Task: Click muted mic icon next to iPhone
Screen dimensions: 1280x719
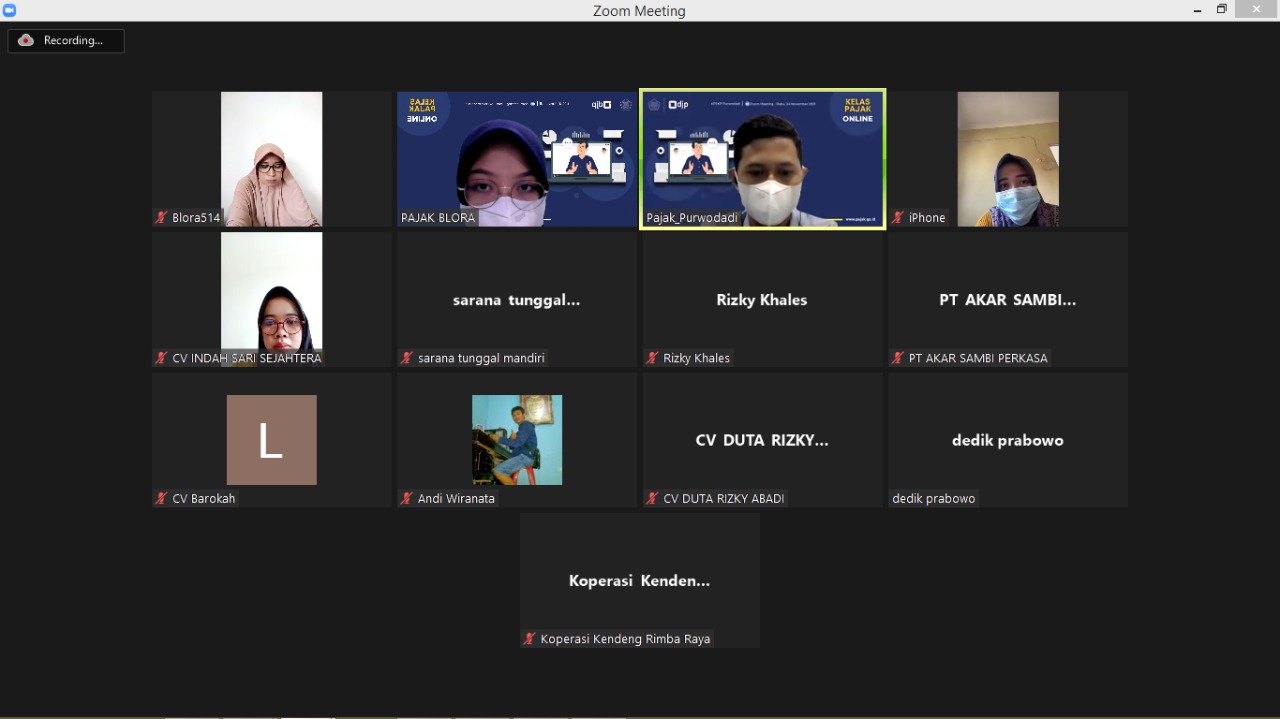Action: 898,218
